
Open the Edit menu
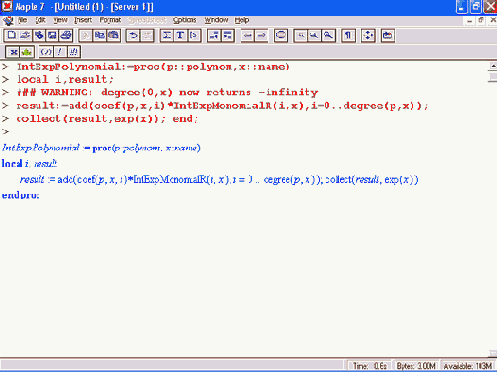[40, 20]
